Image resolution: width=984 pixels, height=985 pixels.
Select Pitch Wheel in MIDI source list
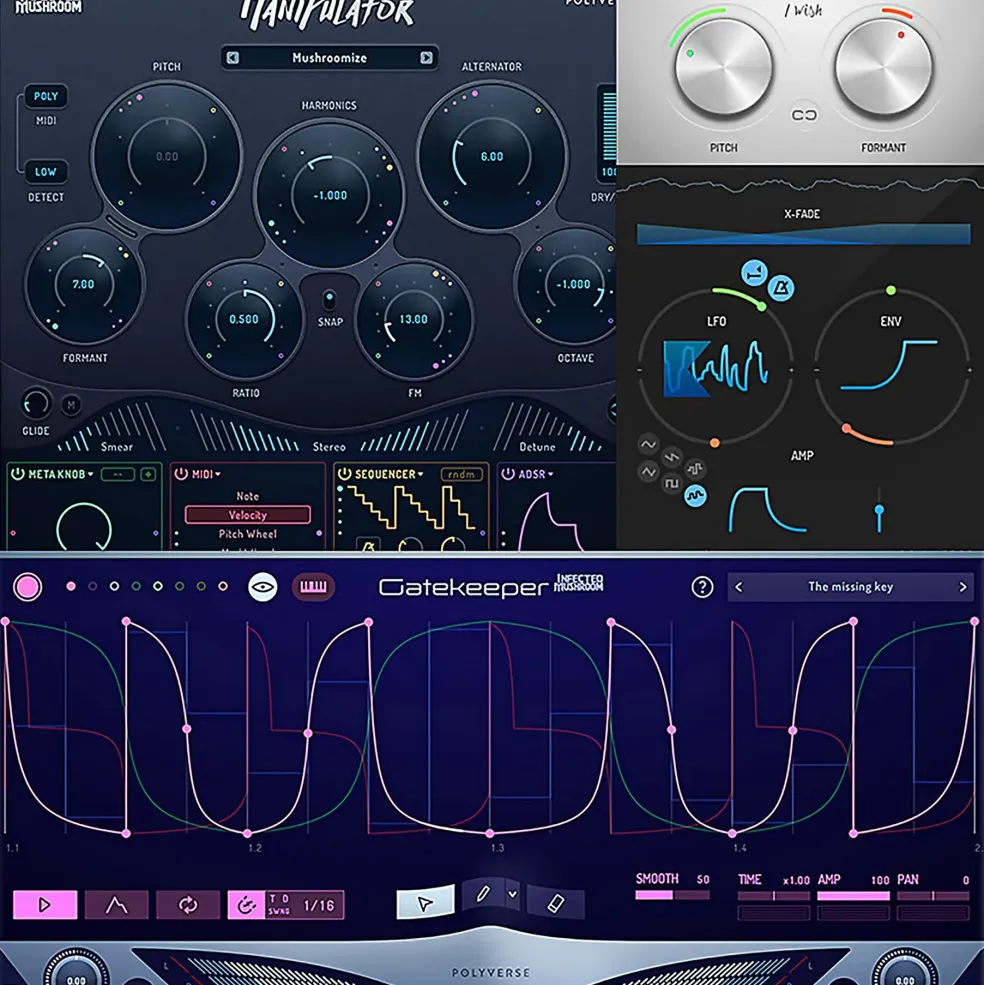coord(248,534)
